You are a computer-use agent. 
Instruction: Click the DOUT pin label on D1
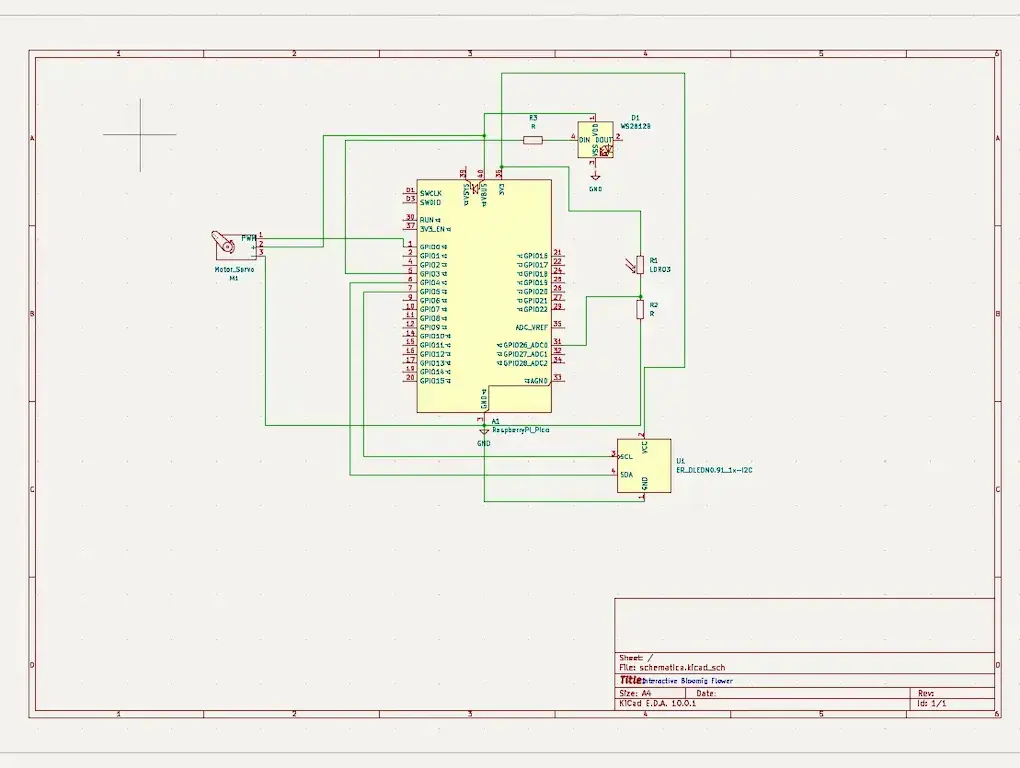[604, 140]
